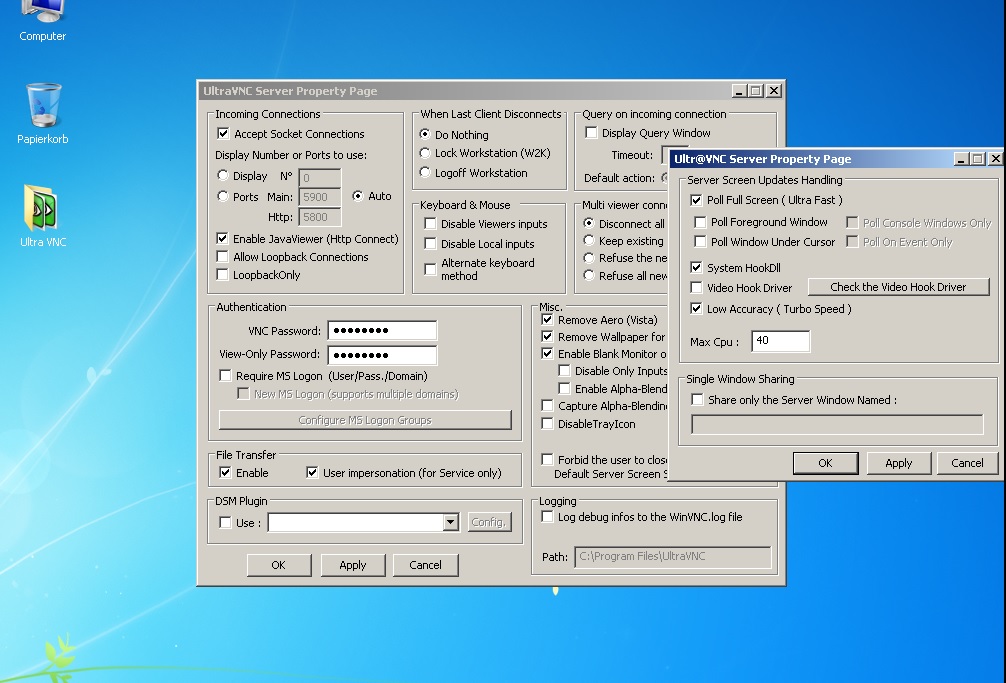This screenshot has width=1006, height=683.
Task: Select Refuse all new connections option
Action: pyautogui.click(x=588, y=275)
